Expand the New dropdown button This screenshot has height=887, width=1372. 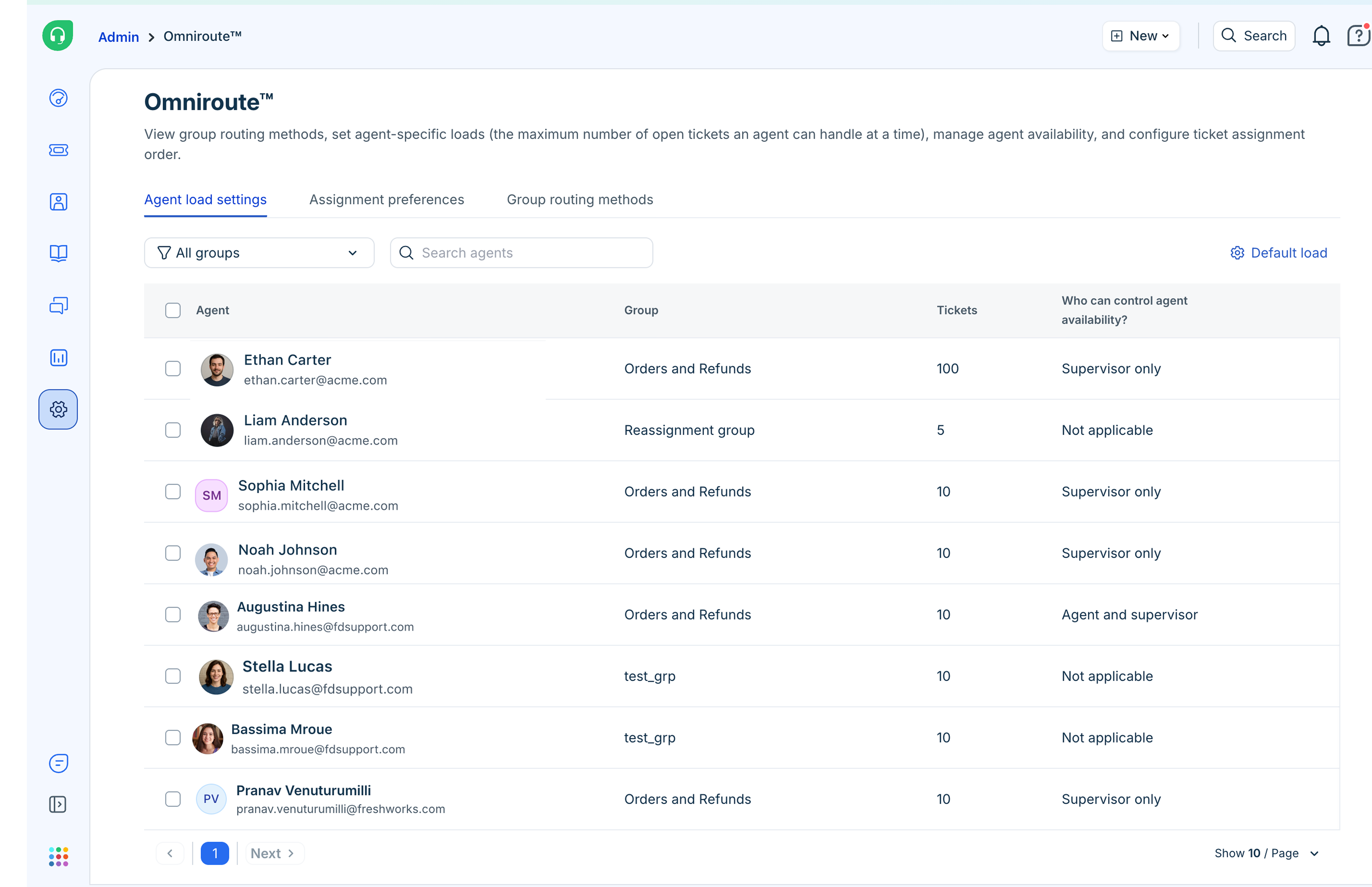(1140, 36)
